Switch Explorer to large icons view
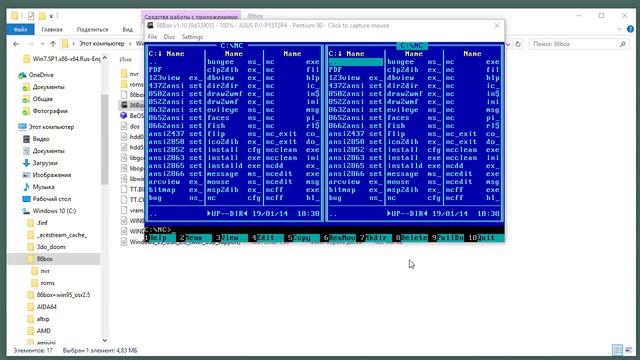The width and height of the screenshot is (640, 360). coord(629,350)
